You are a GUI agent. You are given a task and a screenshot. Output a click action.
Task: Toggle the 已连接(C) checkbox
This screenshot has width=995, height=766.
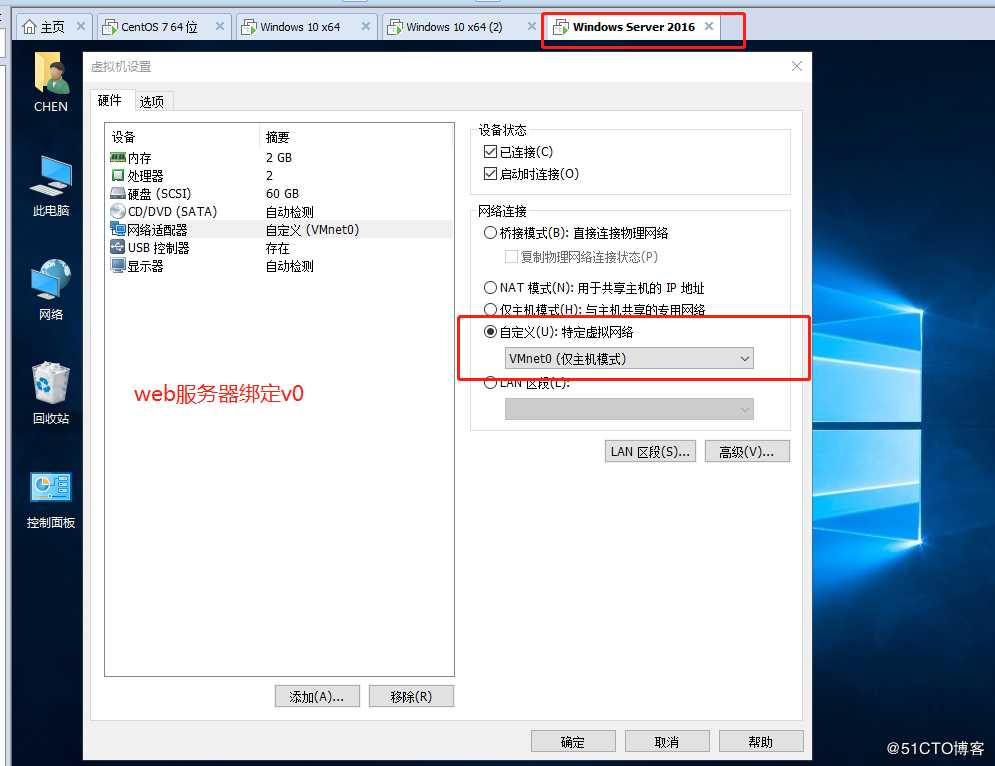coord(490,152)
